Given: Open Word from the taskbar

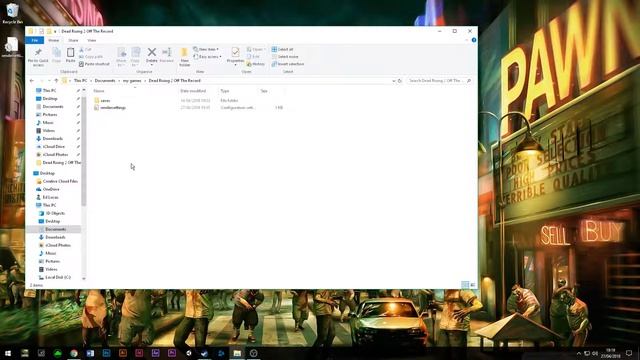Looking at the screenshot, I should tap(90, 353).
